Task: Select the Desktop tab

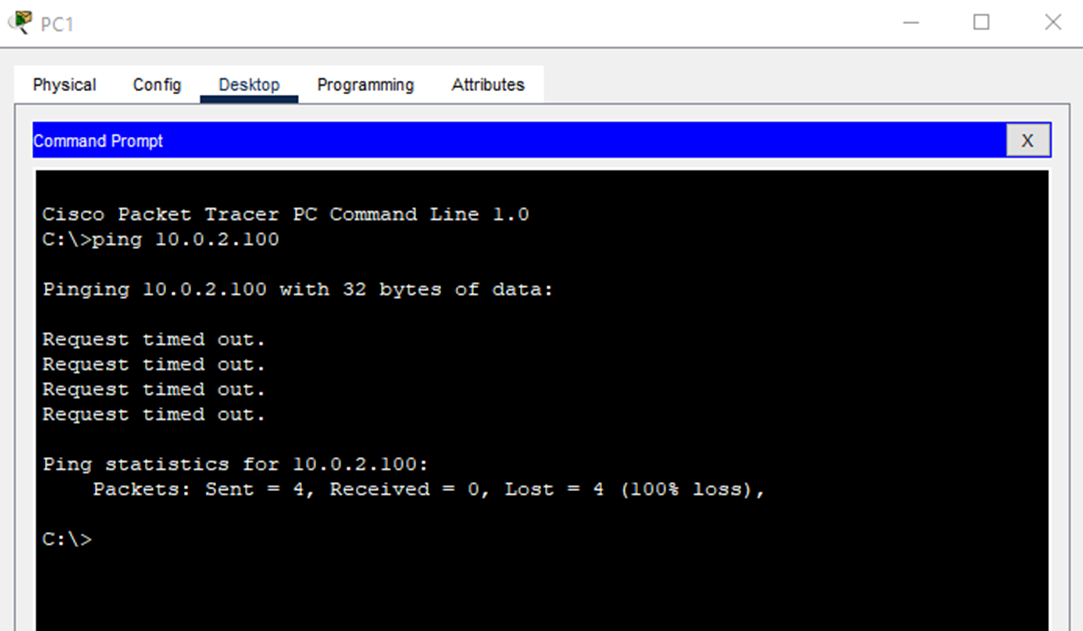Action: click(x=249, y=85)
